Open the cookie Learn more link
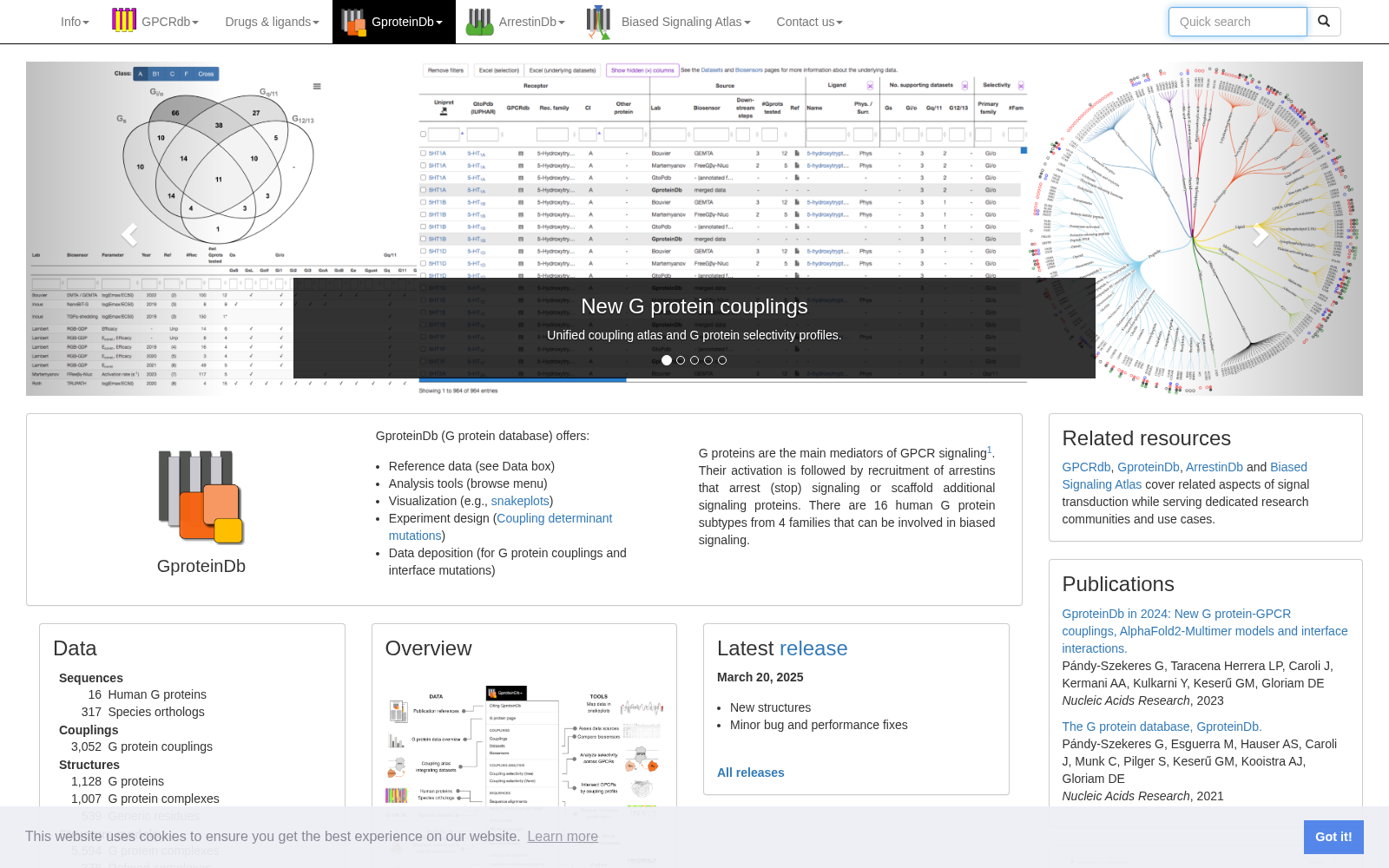The image size is (1389, 868). [563, 836]
